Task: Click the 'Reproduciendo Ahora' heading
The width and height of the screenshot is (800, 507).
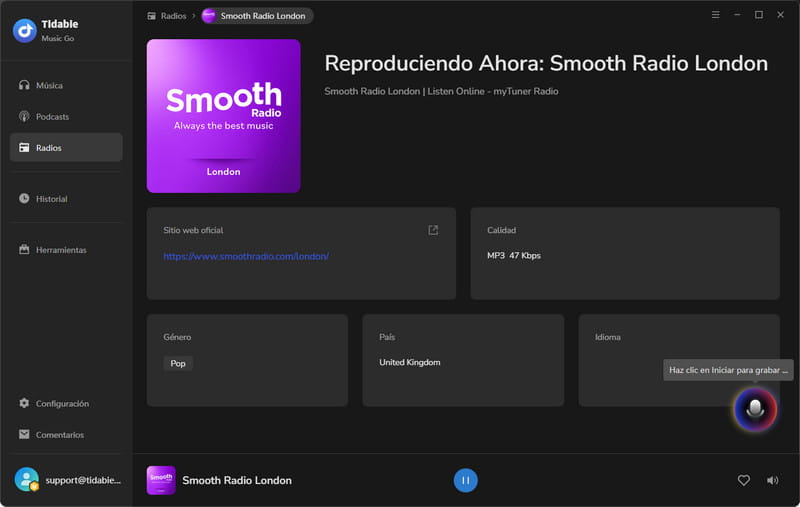Action: point(546,64)
